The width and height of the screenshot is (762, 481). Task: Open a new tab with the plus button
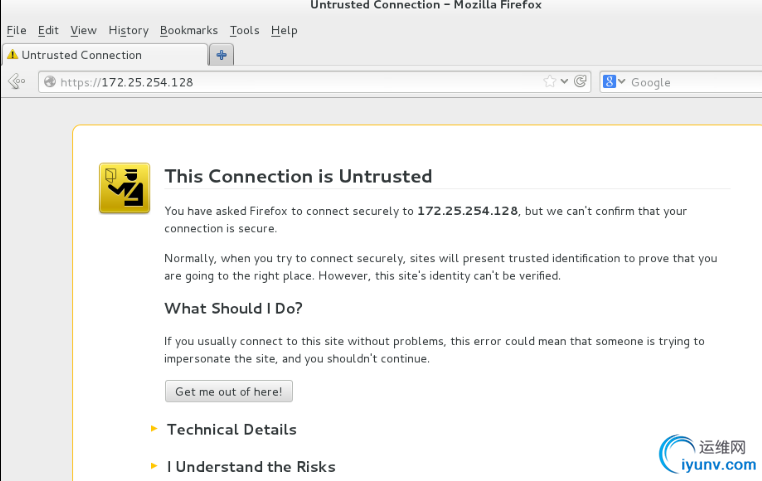point(222,55)
